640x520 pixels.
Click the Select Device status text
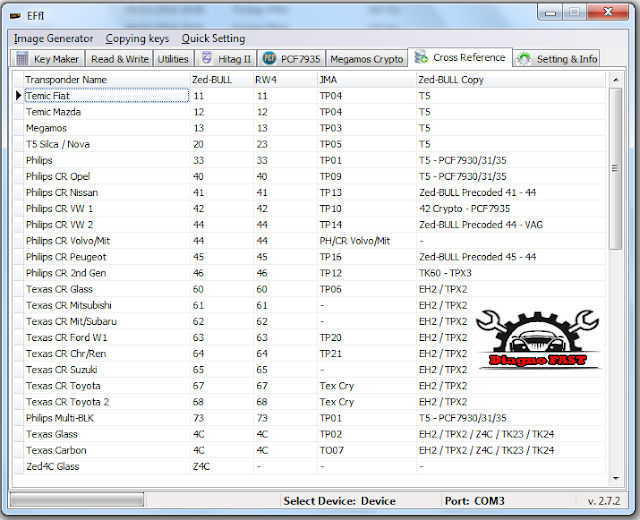pyautogui.click(x=340, y=501)
